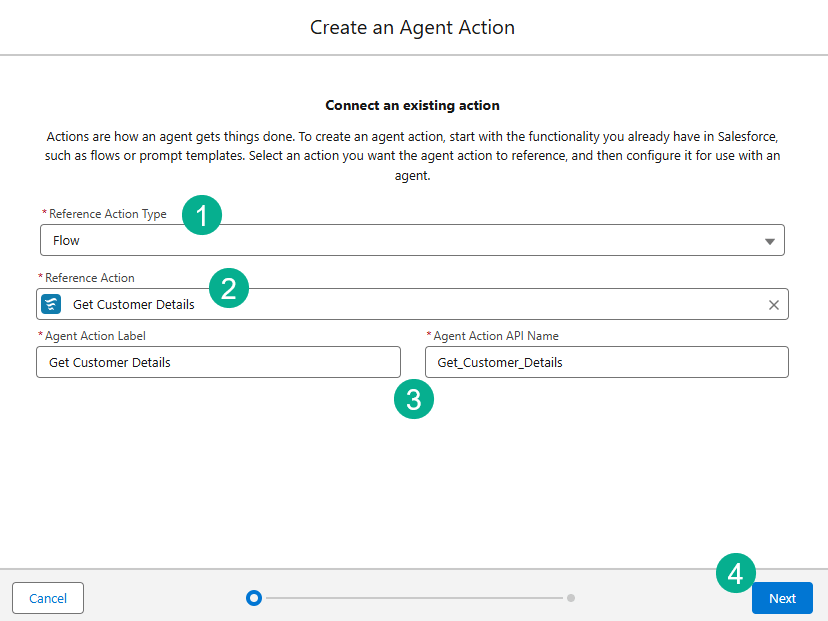828x621 pixels.
Task: Click the 'Connect an existing action' heading
Action: 412,105
